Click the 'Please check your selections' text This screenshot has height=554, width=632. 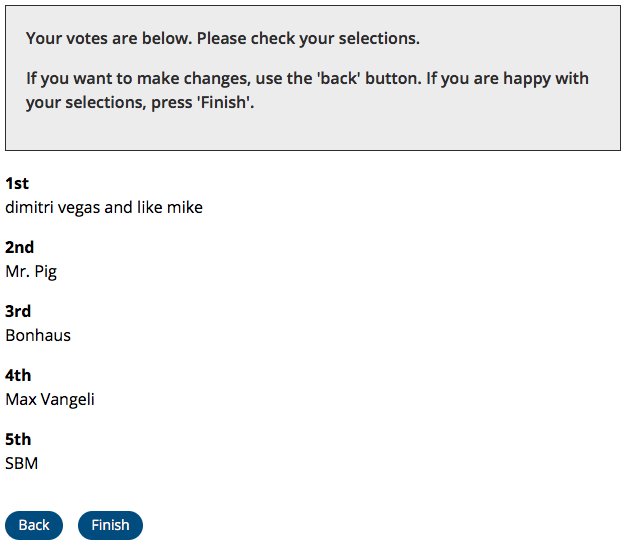point(308,39)
